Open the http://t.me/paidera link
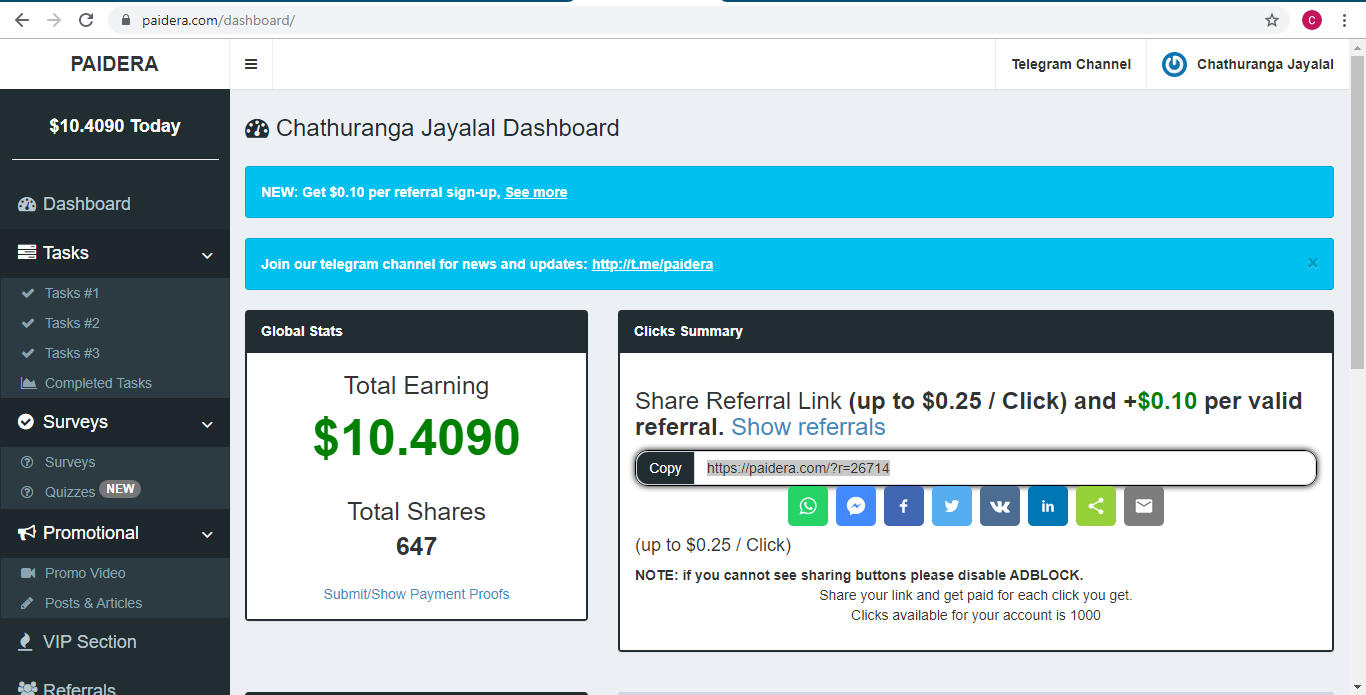Screen dimensions: 1366x695 [x=652, y=264]
